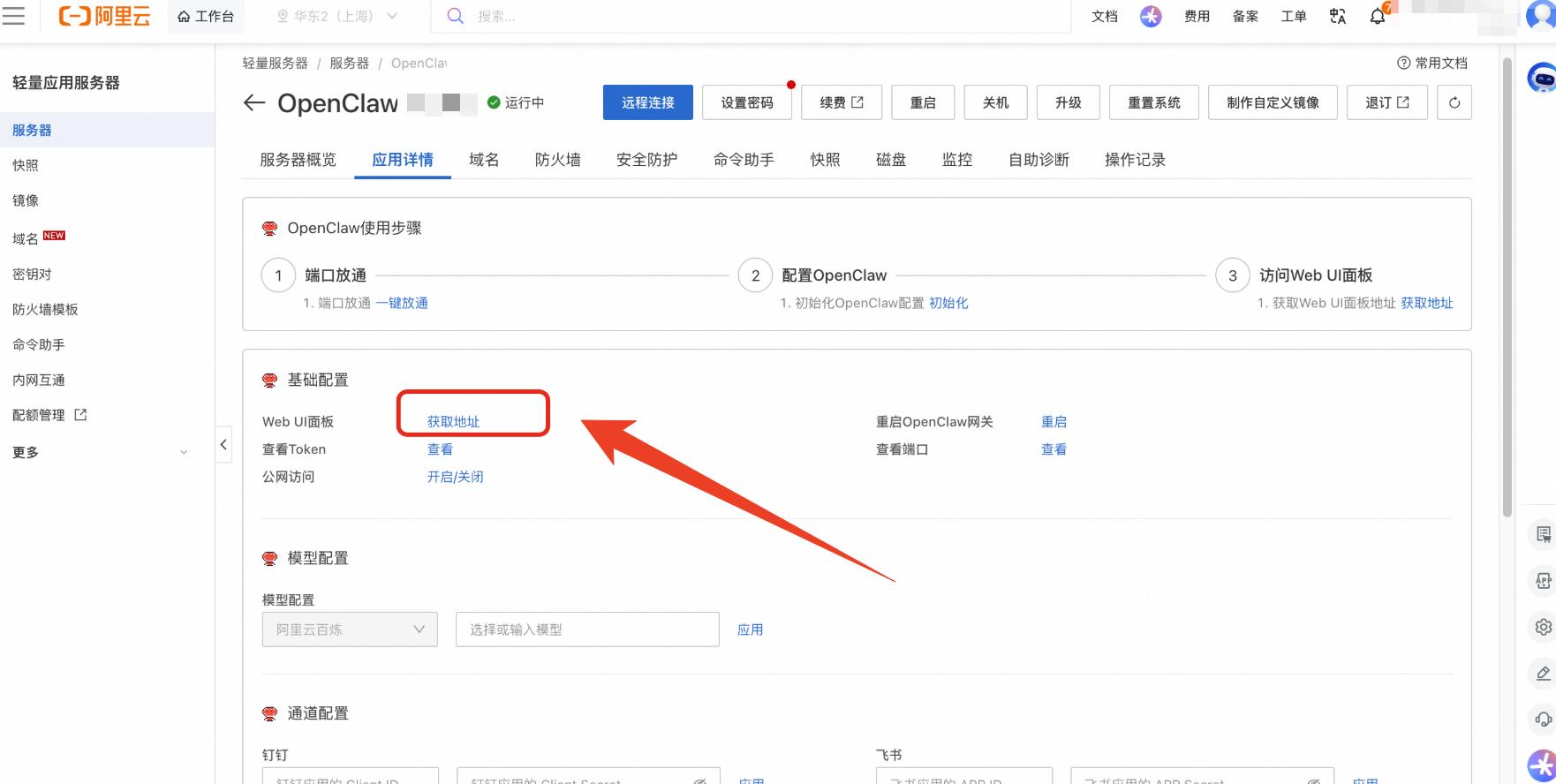The width and height of the screenshot is (1556, 784).
Task: Open the 费用 menu
Action: pos(1197,16)
